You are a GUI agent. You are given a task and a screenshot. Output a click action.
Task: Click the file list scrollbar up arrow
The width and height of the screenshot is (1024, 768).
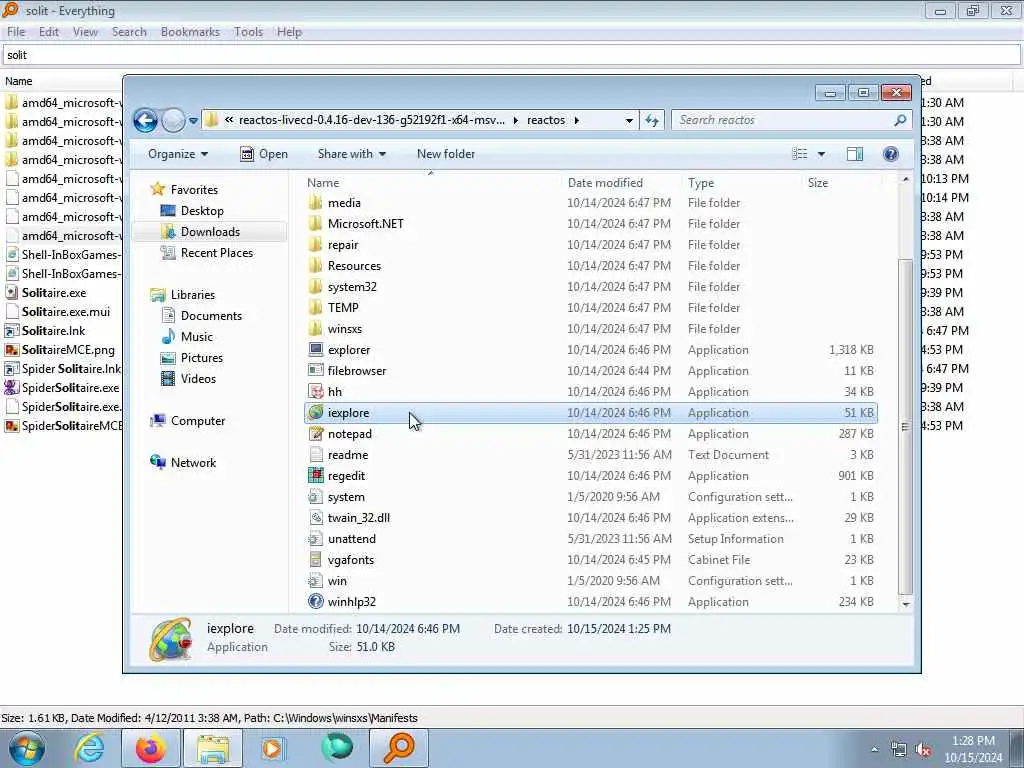pyautogui.click(x=905, y=180)
